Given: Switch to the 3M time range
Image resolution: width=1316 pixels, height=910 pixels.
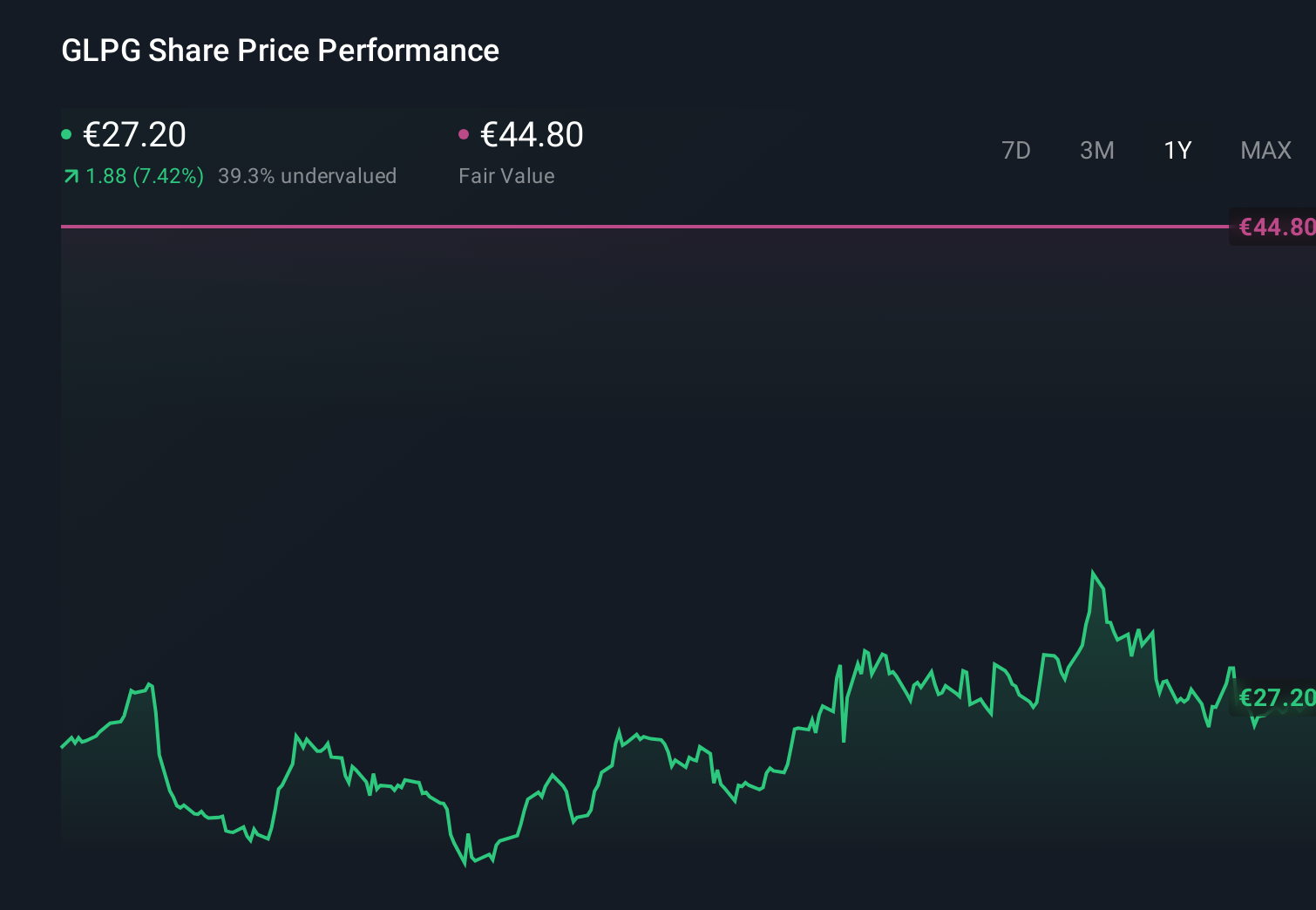Looking at the screenshot, I should click(x=1096, y=150).
